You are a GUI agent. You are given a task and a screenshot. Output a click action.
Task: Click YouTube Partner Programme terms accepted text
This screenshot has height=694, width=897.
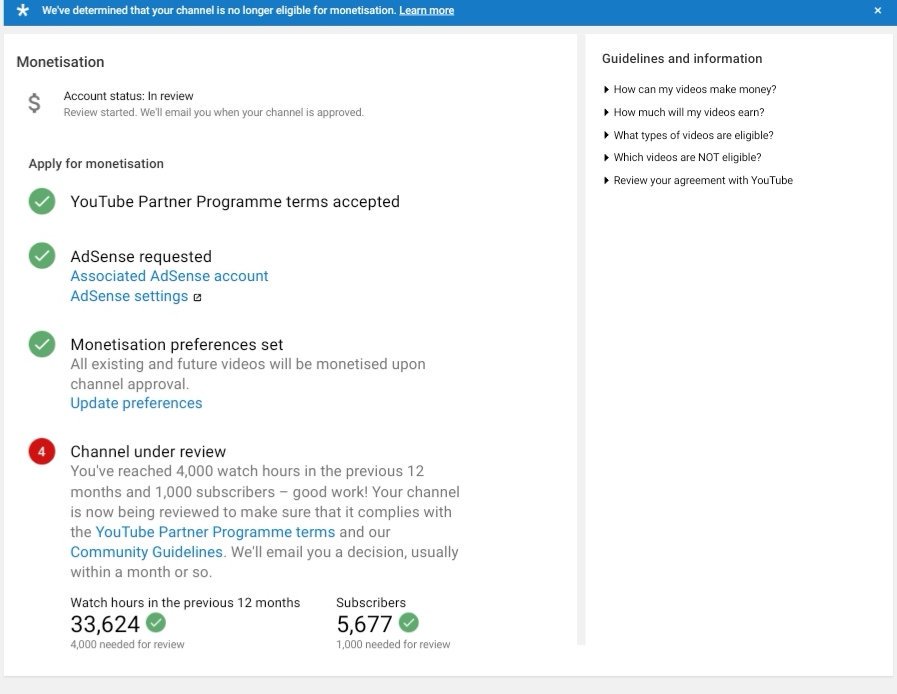click(235, 201)
